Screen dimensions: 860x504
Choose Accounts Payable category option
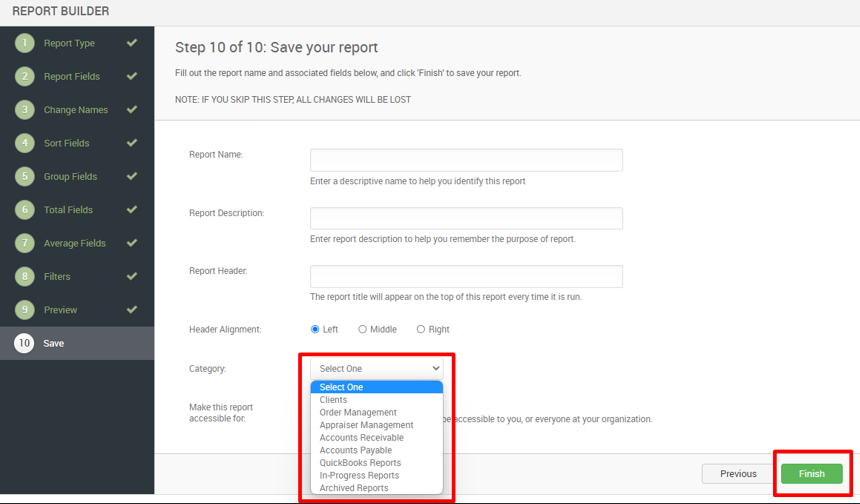point(377,450)
